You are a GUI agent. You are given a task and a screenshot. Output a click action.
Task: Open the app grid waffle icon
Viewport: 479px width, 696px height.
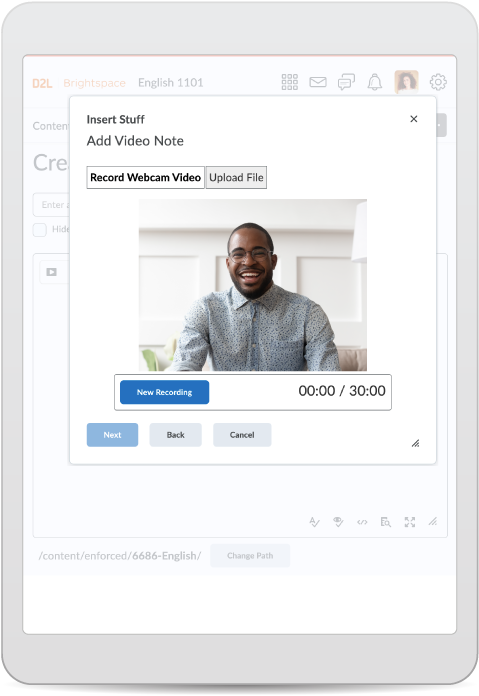289,82
